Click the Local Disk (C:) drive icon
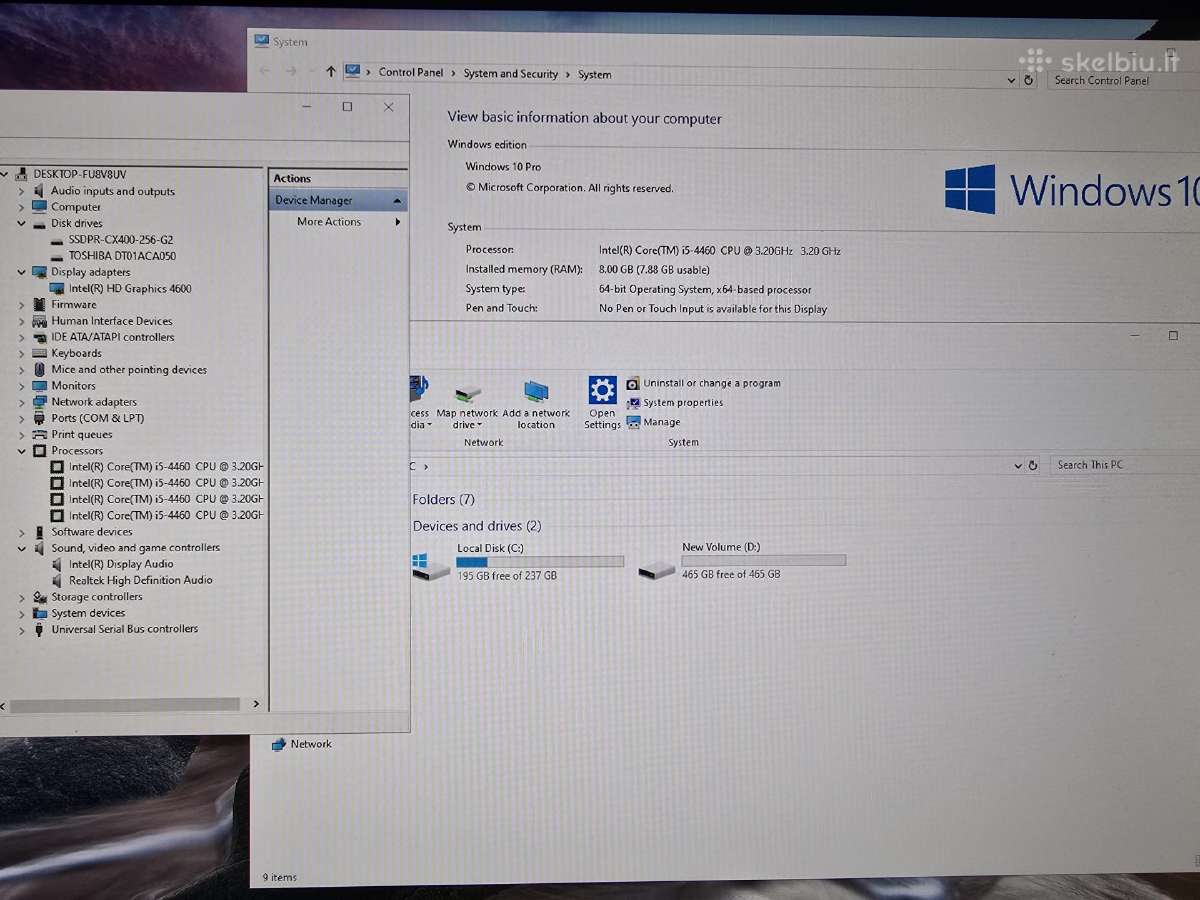This screenshot has width=1200, height=900. [x=431, y=566]
